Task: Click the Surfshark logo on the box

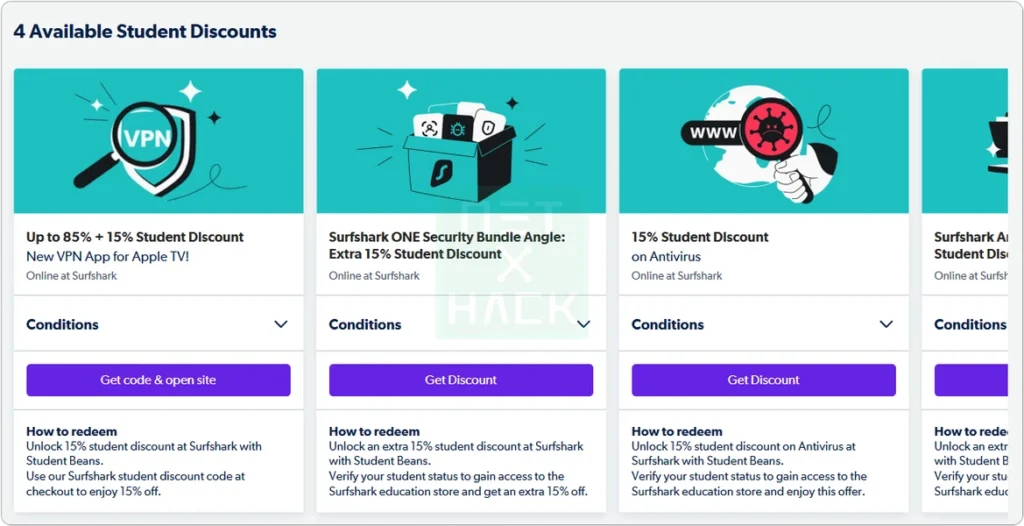Action: [x=437, y=173]
